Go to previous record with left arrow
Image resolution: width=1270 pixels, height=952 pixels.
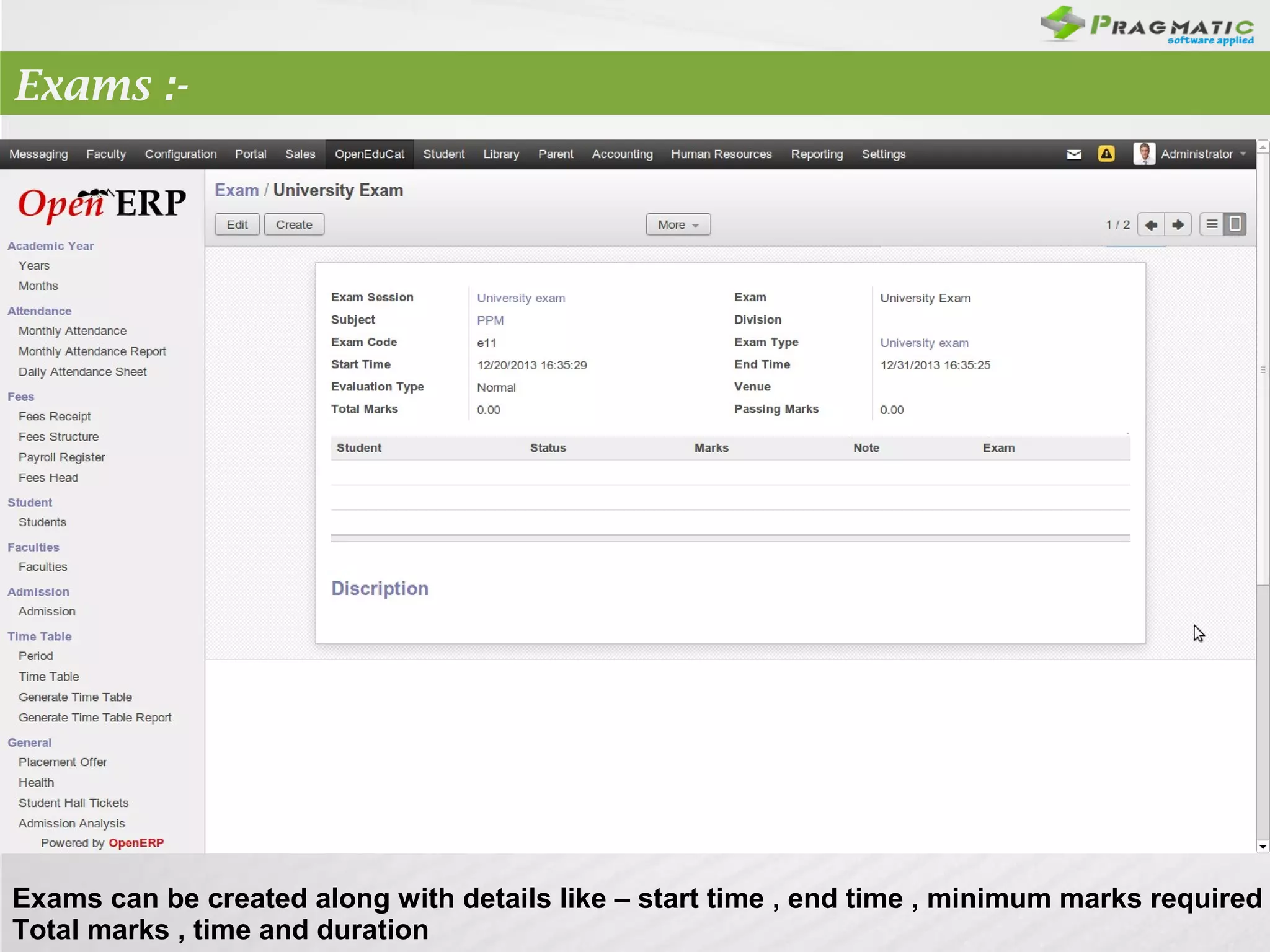pos(1151,224)
